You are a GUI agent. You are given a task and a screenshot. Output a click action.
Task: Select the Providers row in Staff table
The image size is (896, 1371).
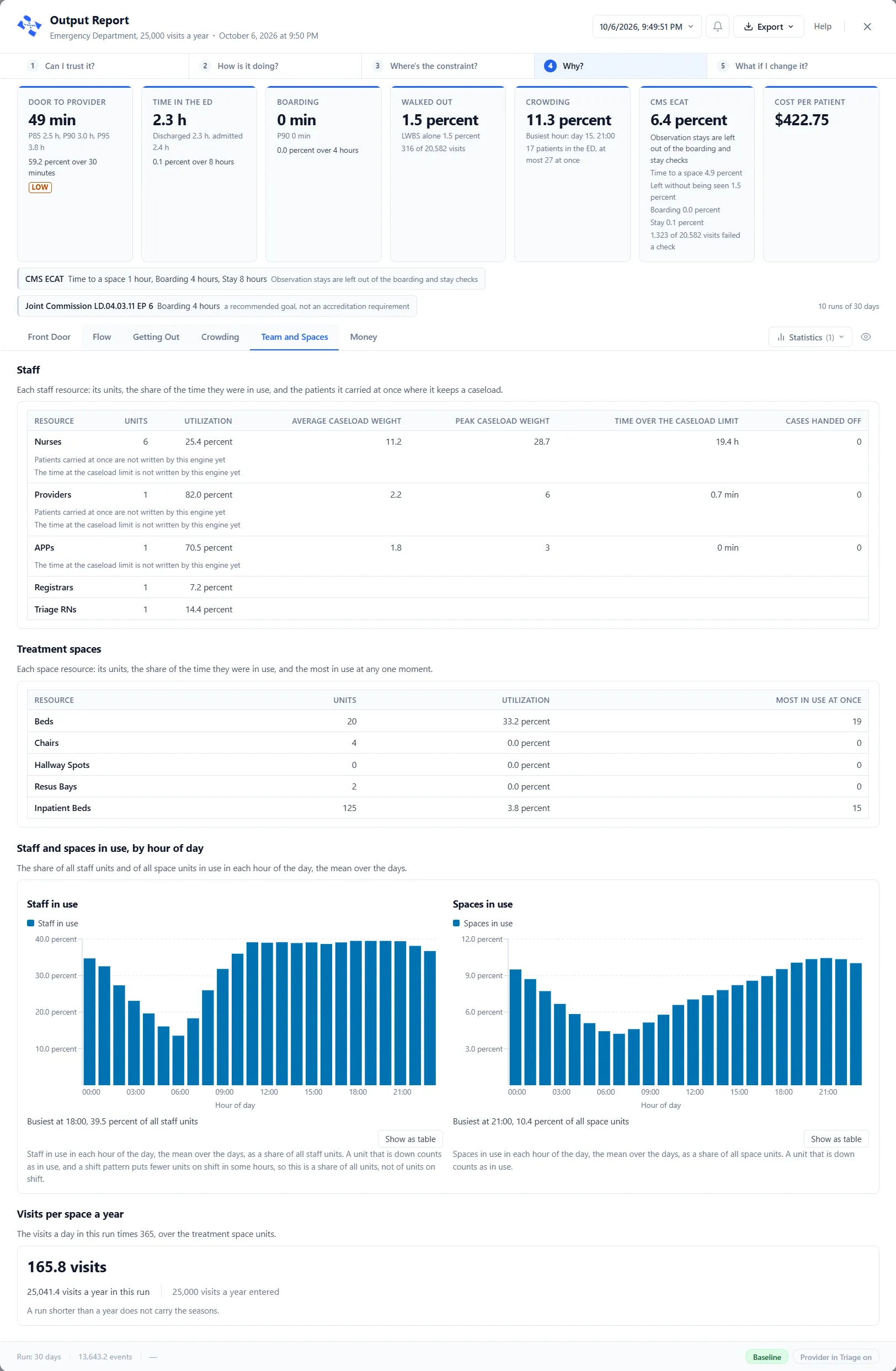coord(447,510)
